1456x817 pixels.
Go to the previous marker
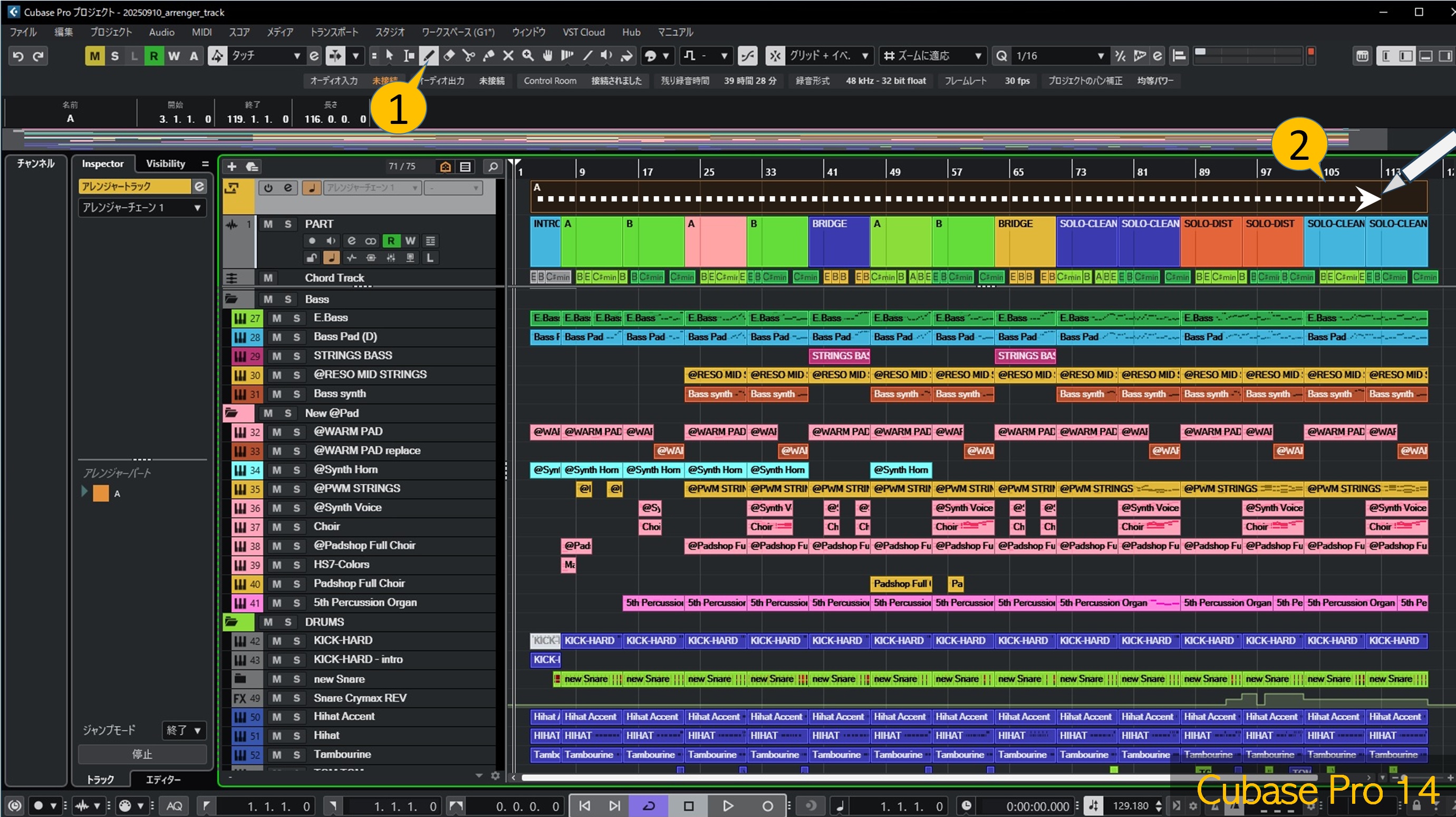tap(584, 806)
